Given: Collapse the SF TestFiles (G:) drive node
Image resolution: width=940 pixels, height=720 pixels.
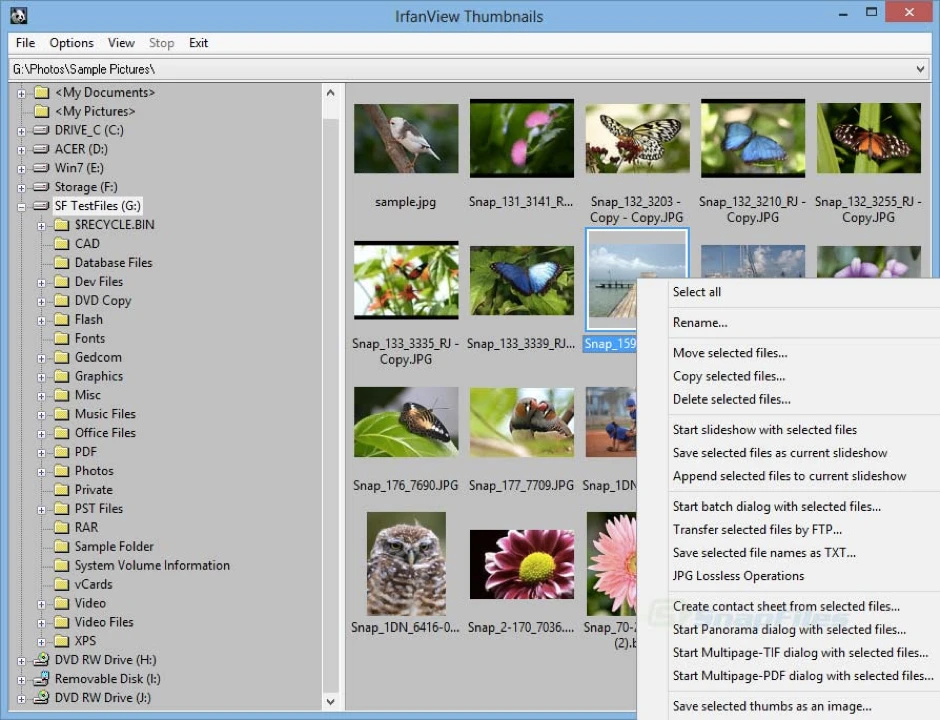Looking at the screenshot, I should point(22,206).
